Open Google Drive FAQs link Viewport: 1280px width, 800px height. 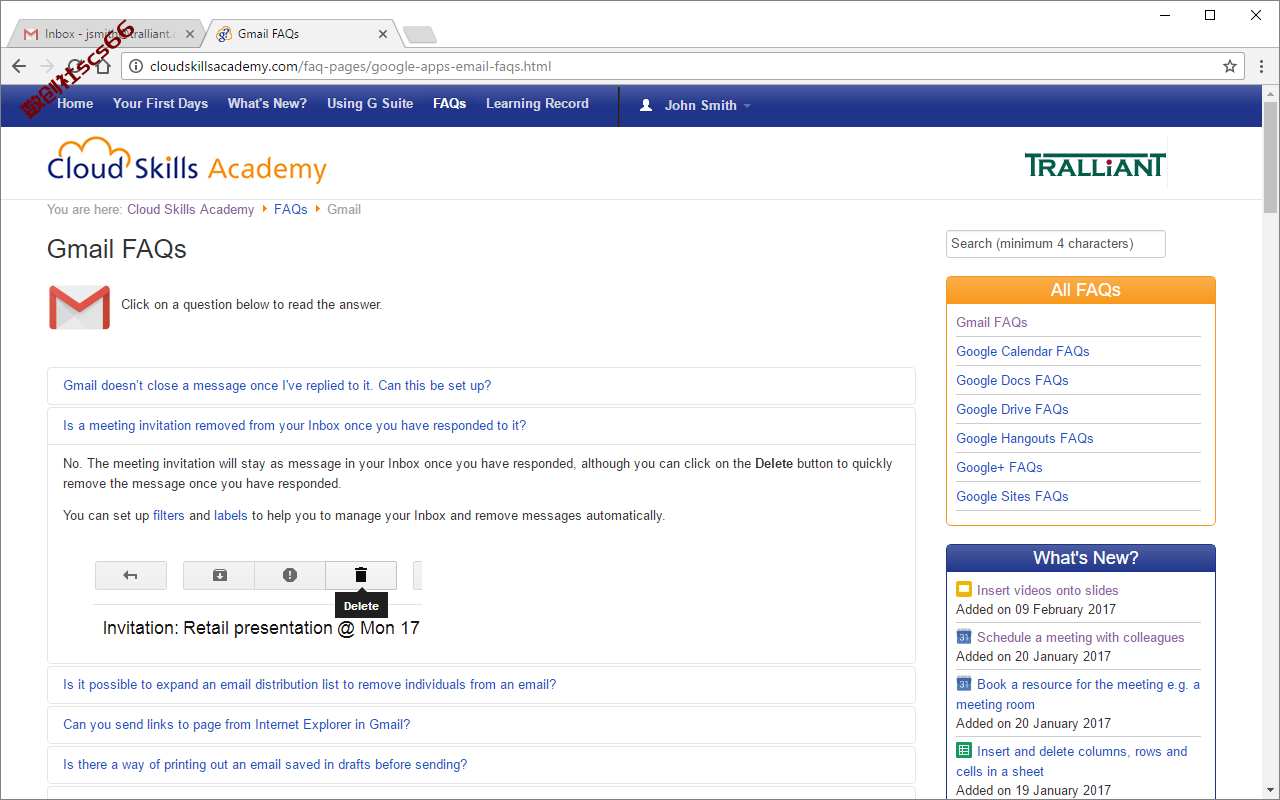[x=1012, y=409]
